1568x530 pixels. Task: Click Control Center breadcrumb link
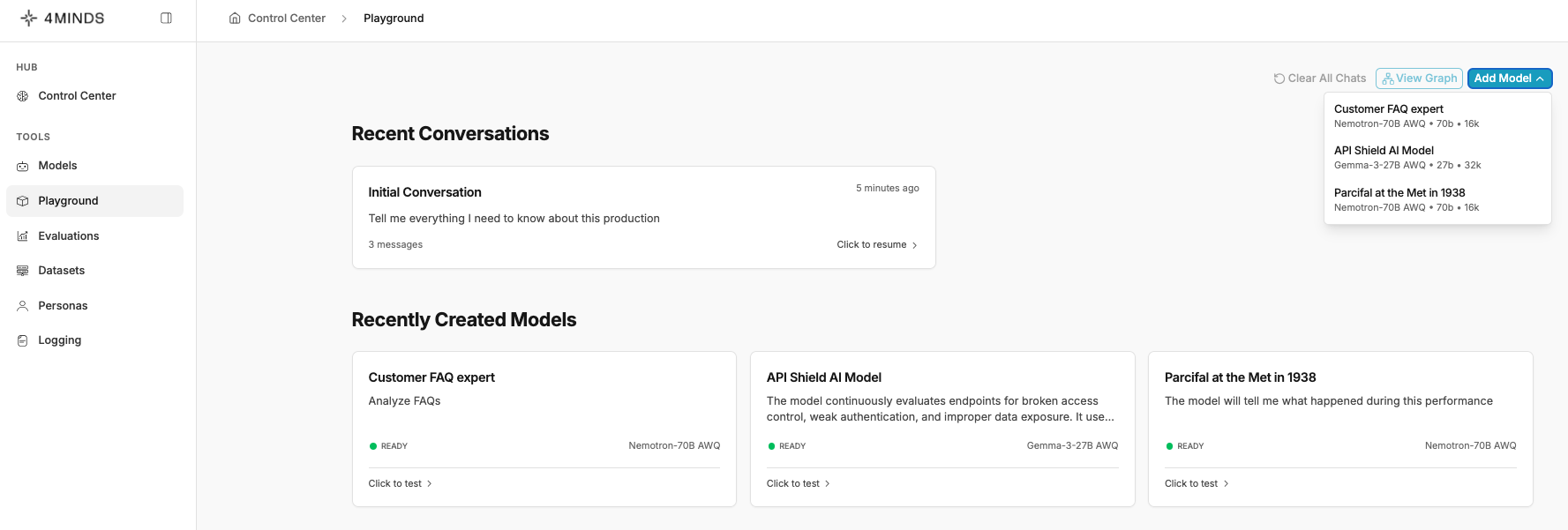click(x=286, y=19)
